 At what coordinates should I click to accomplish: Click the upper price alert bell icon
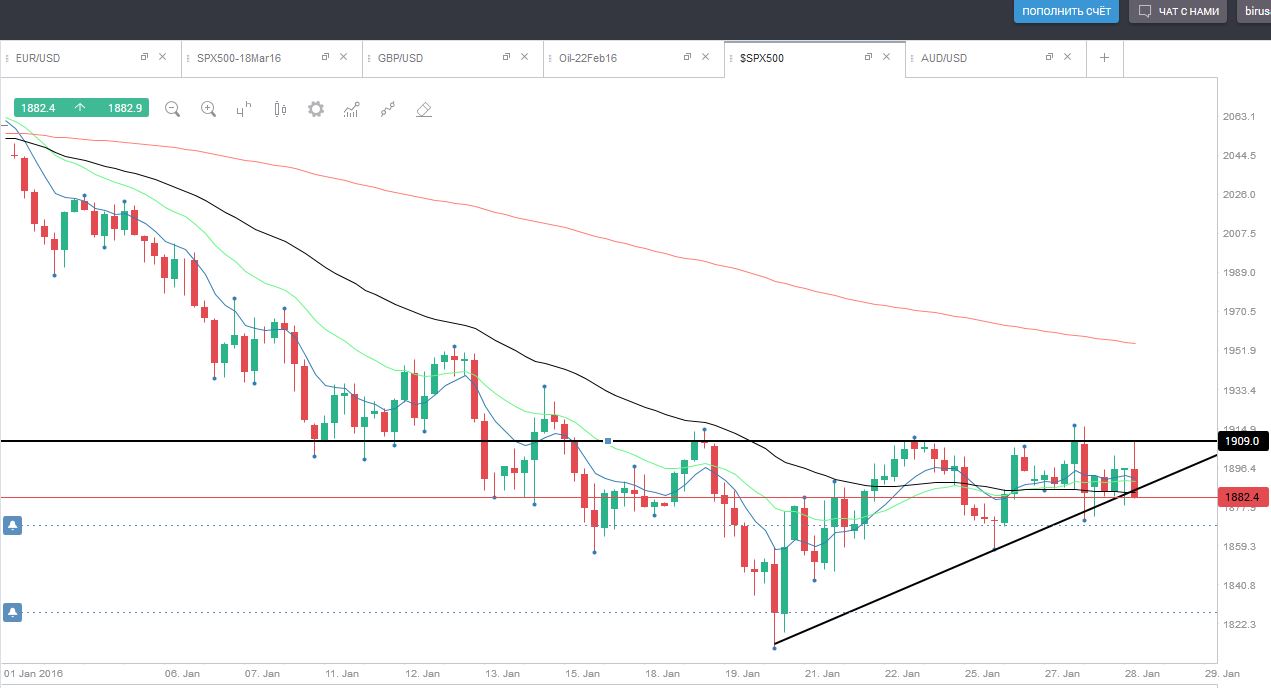[x=13, y=525]
